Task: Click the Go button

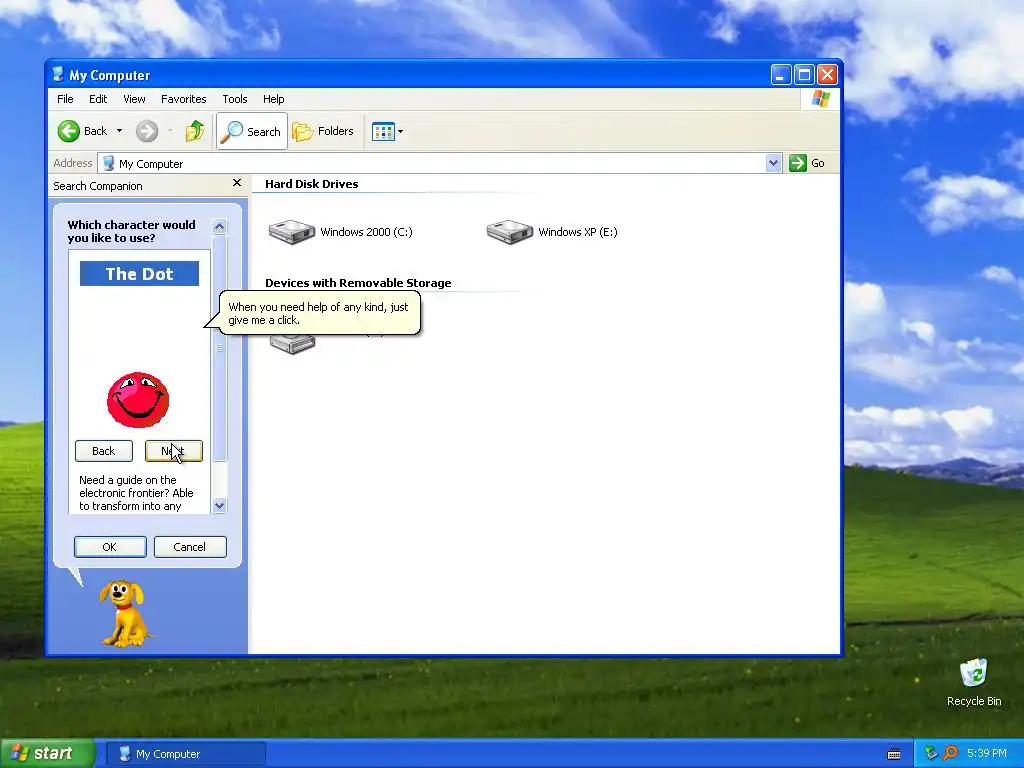Action: [x=807, y=163]
